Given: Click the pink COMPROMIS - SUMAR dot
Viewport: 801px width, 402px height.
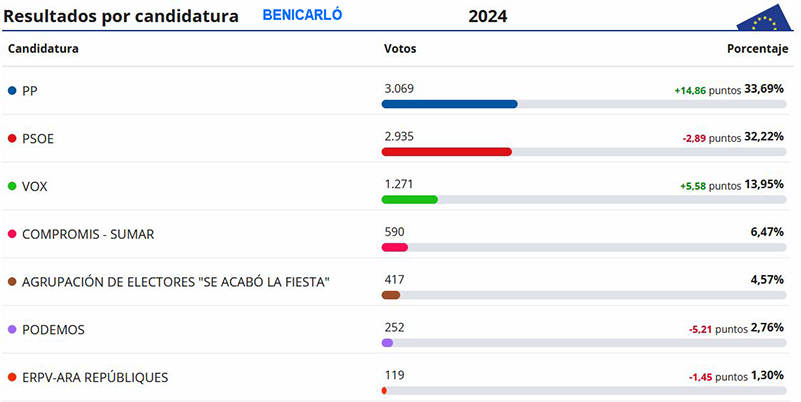Looking at the screenshot, I should pyautogui.click(x=12, y=234).
